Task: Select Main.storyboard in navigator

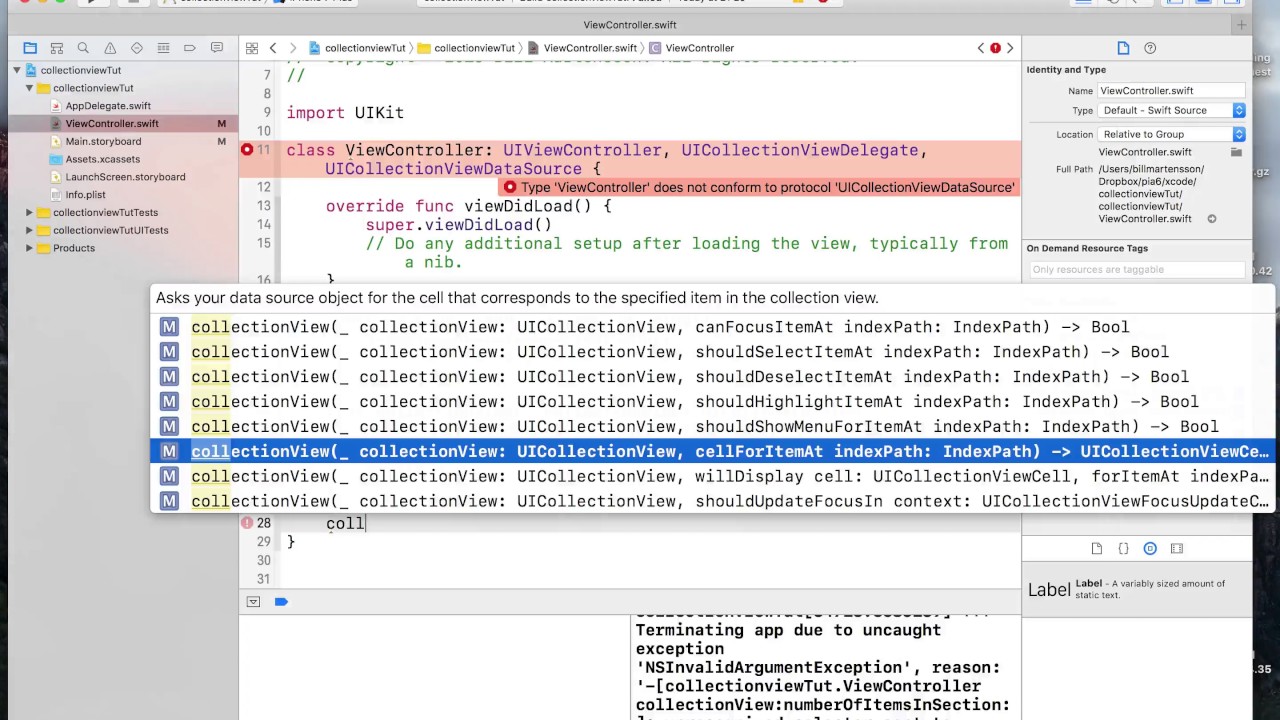Action: (x=103, y=142)
